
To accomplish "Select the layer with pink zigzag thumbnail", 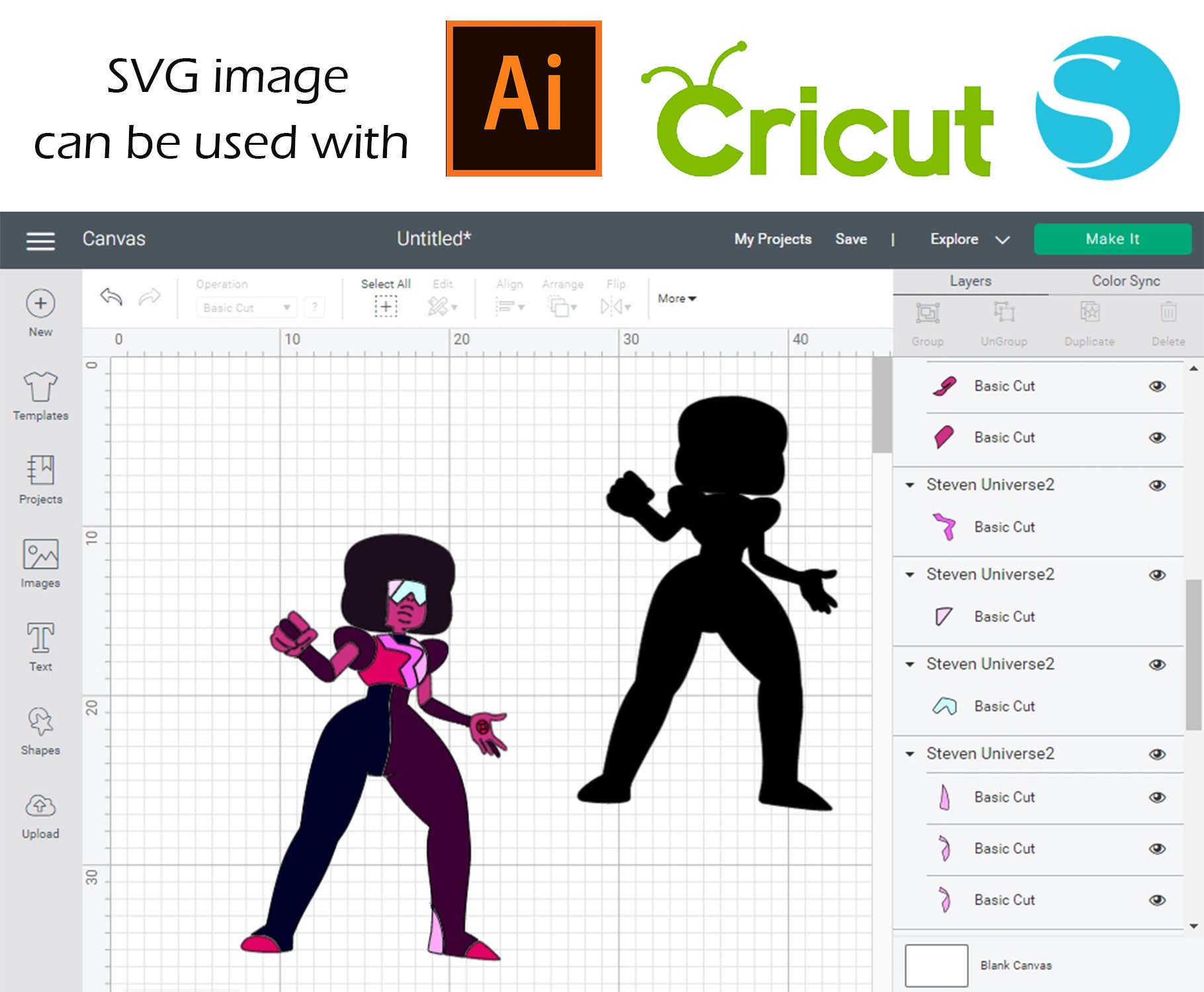I will click(1039, 527).
